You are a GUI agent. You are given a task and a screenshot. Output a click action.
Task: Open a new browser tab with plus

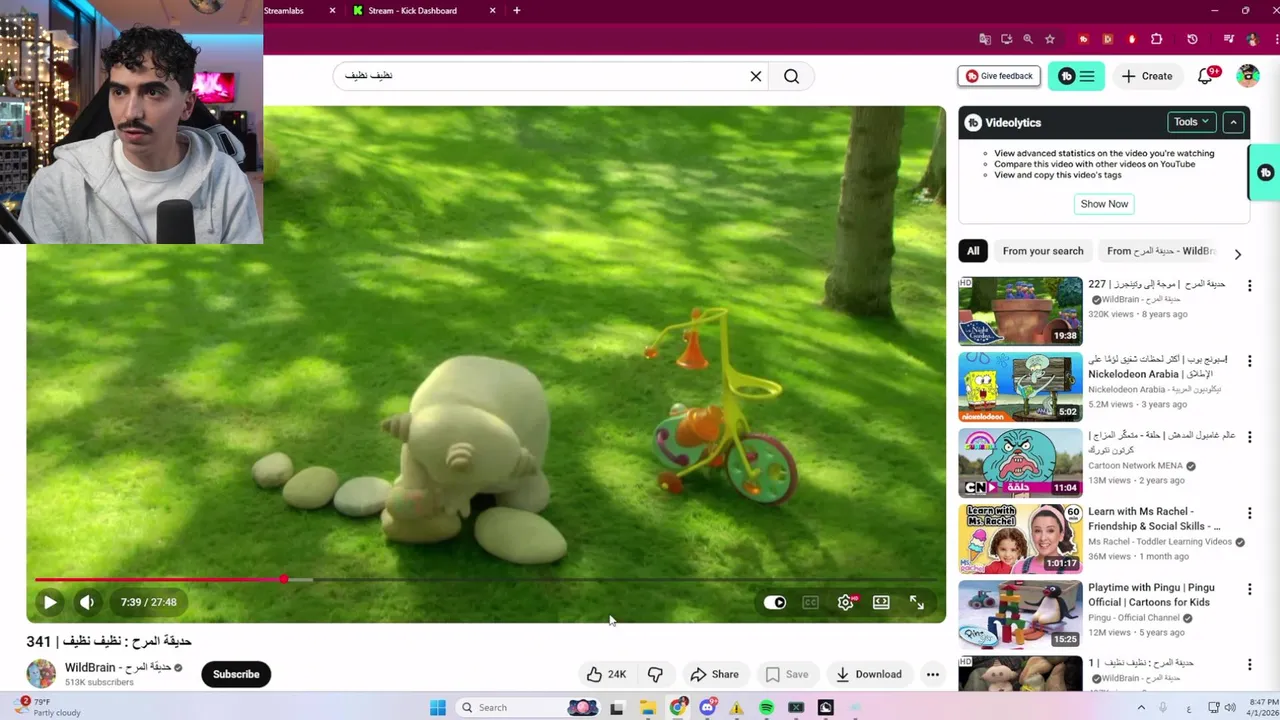click(x=517, y=11)
